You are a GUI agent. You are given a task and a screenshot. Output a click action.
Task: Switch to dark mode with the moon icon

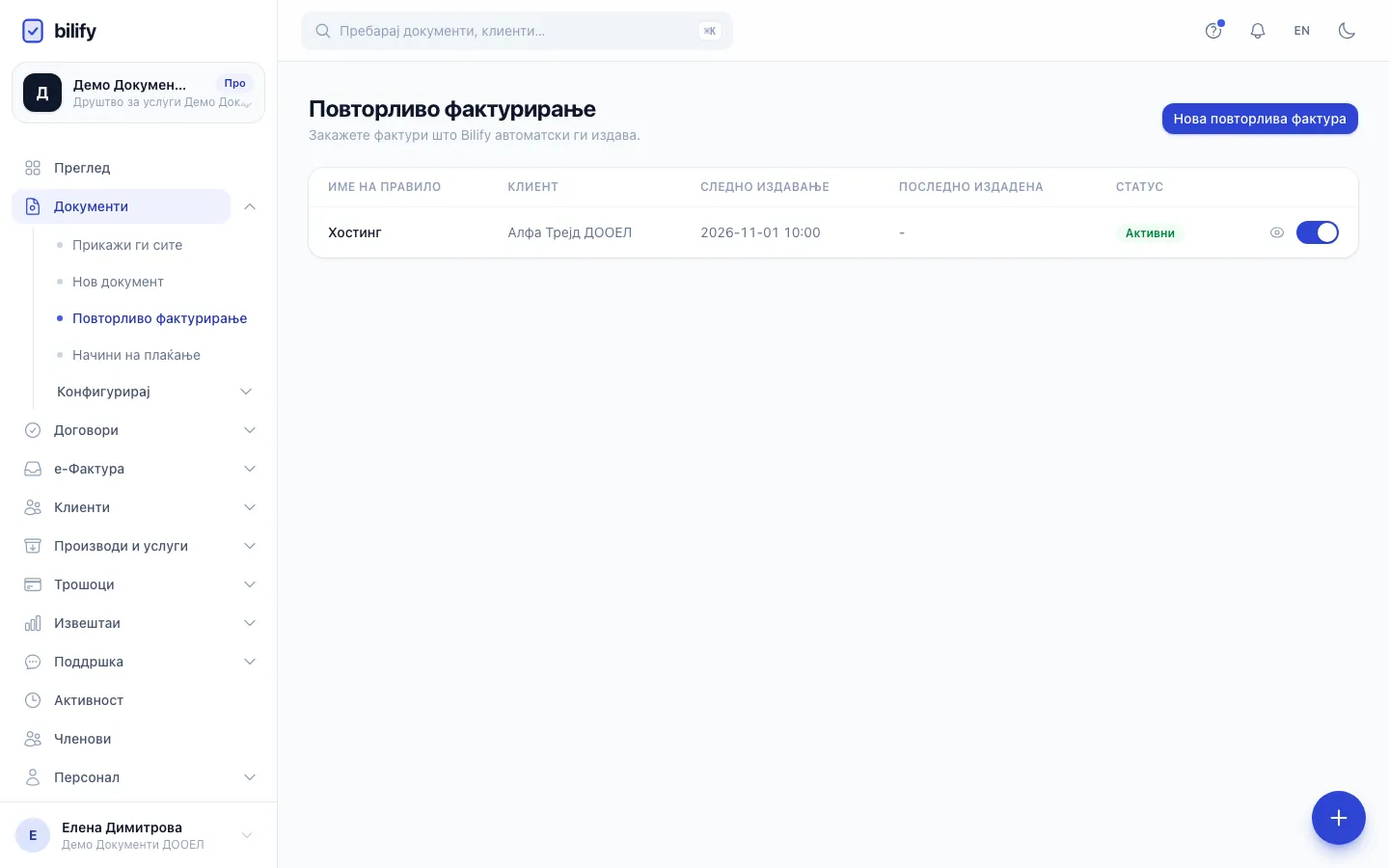(x=1347, y=31)
